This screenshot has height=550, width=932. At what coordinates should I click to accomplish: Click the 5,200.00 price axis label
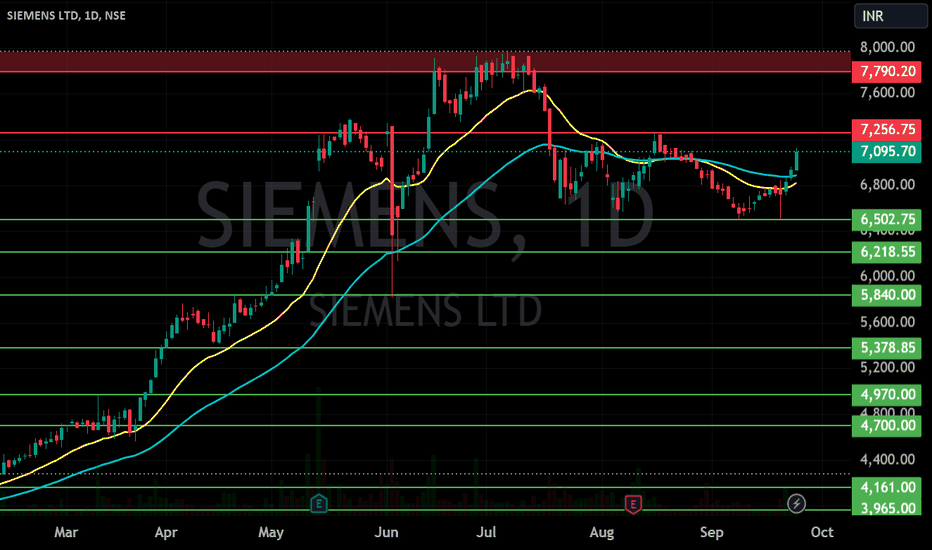point(887,367)
